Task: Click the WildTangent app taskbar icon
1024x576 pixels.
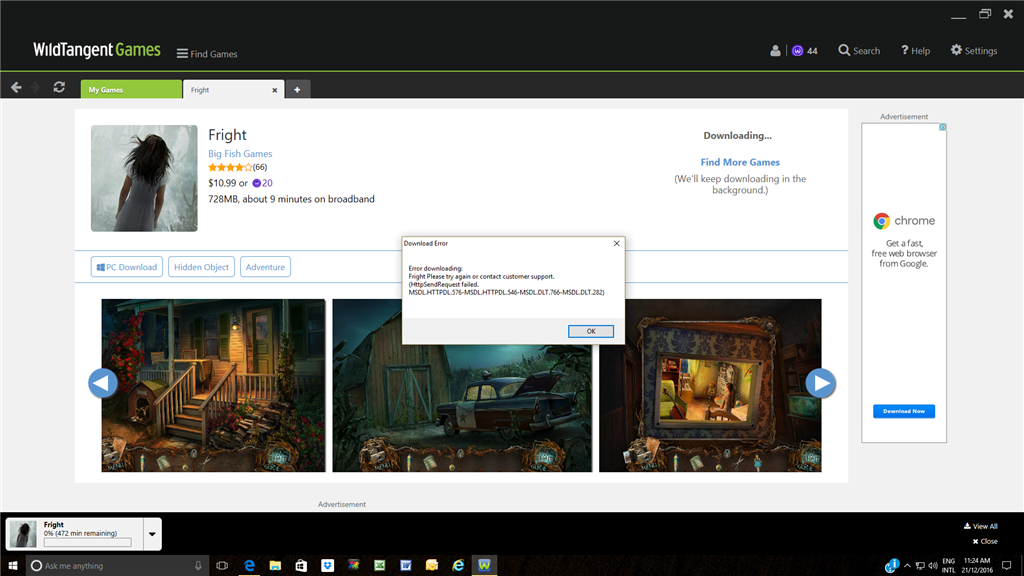Action: (484, 566)
